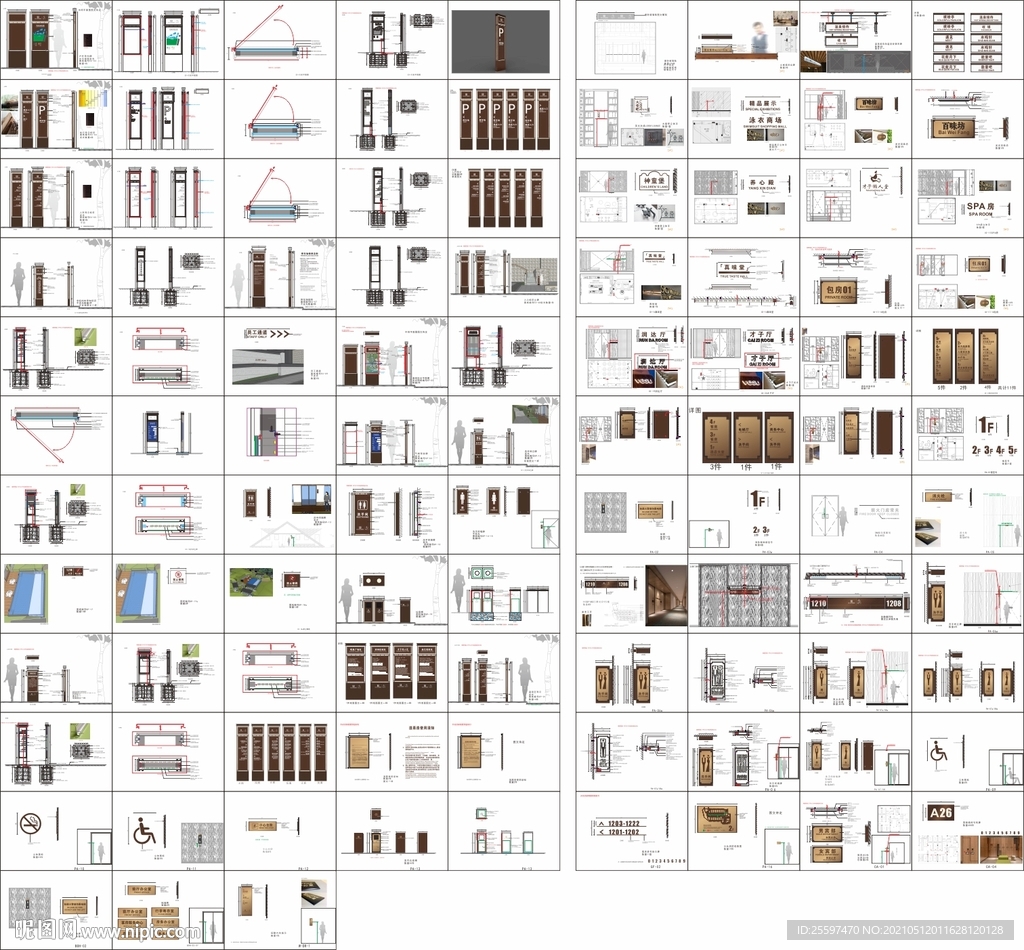Open the reception desk sheet with blurred person
Image resolution: width=1024 pixels, height=950 pixels.
click(744, 40)
